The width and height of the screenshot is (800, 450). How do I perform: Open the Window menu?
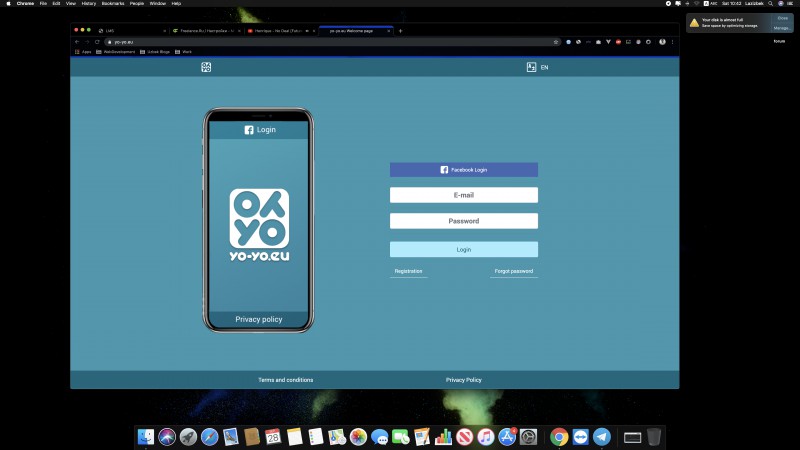point(158,4)
